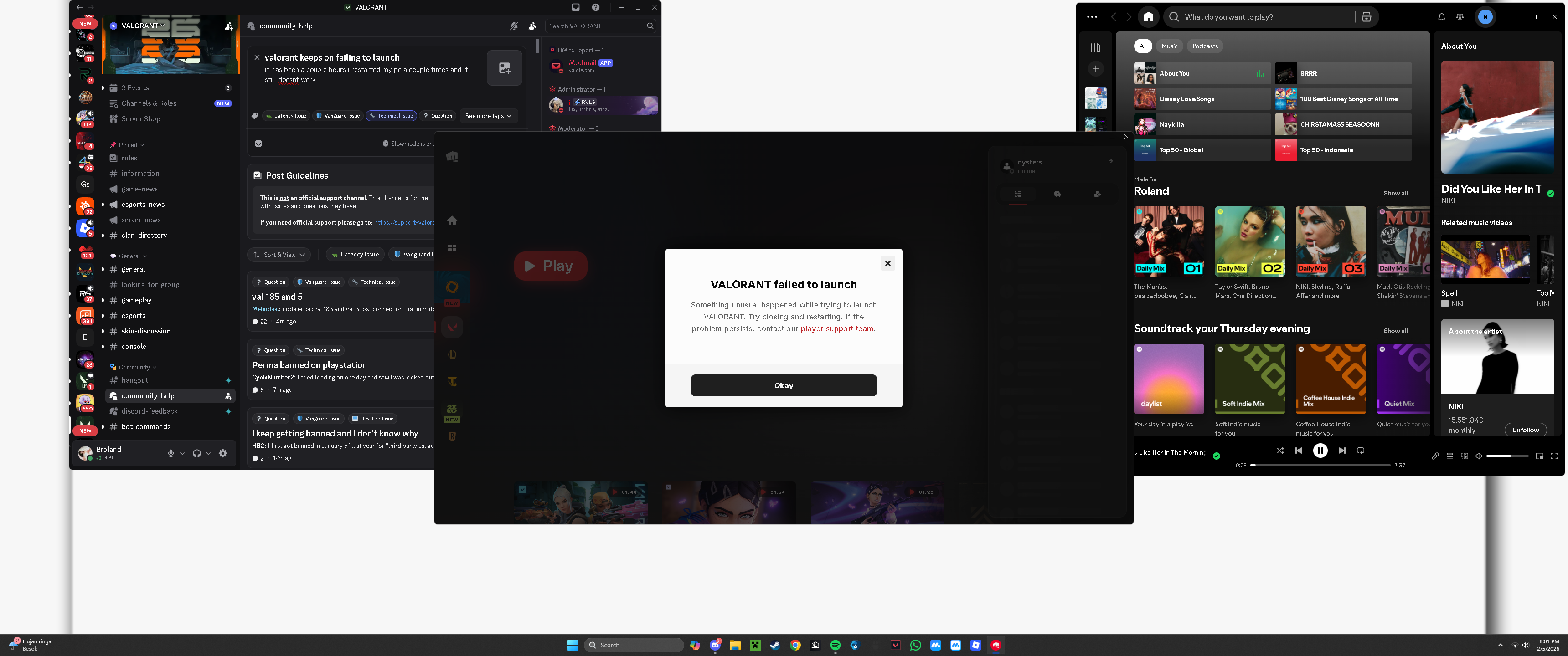Click the Riot Client home icon
The width and height of the screenshot is (1568, 656).
pos(452,220)
